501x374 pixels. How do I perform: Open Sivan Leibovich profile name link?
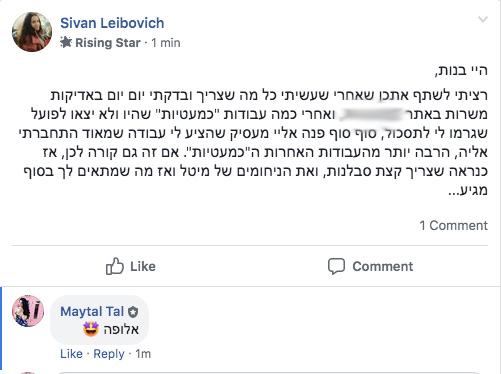[x=112, y=23]
